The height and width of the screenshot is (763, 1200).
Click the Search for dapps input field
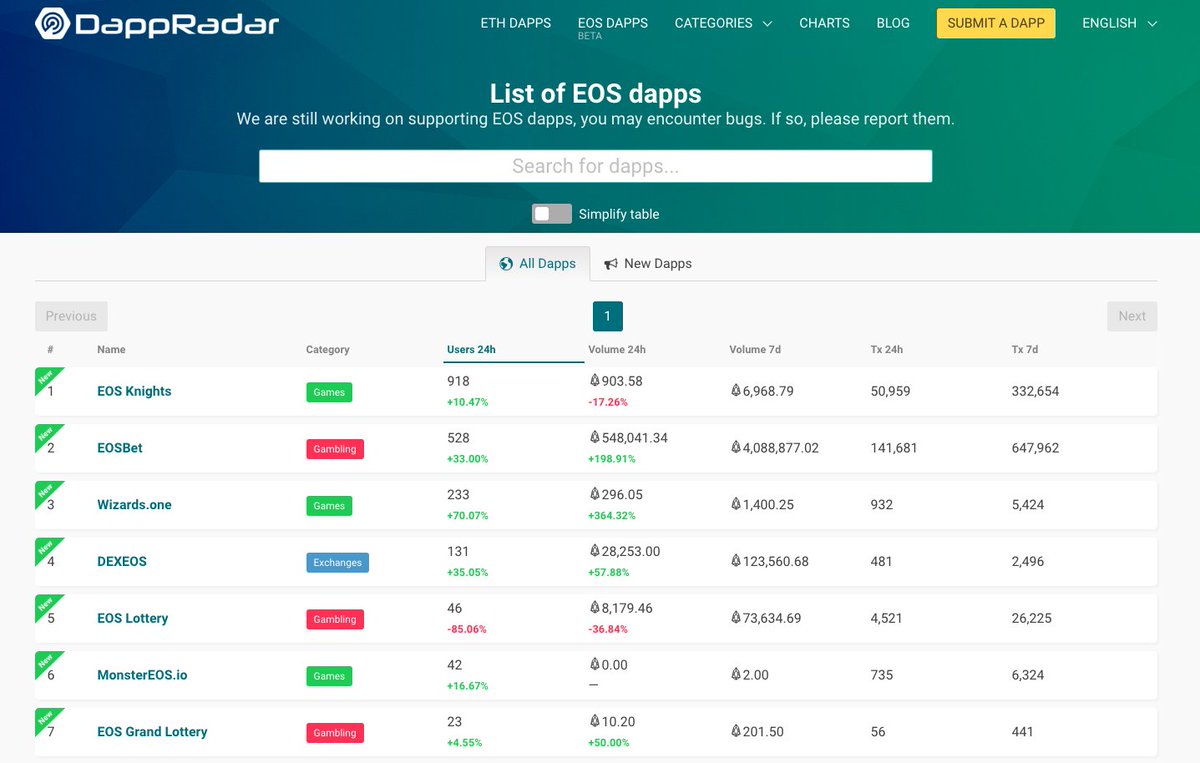point(595,165)
